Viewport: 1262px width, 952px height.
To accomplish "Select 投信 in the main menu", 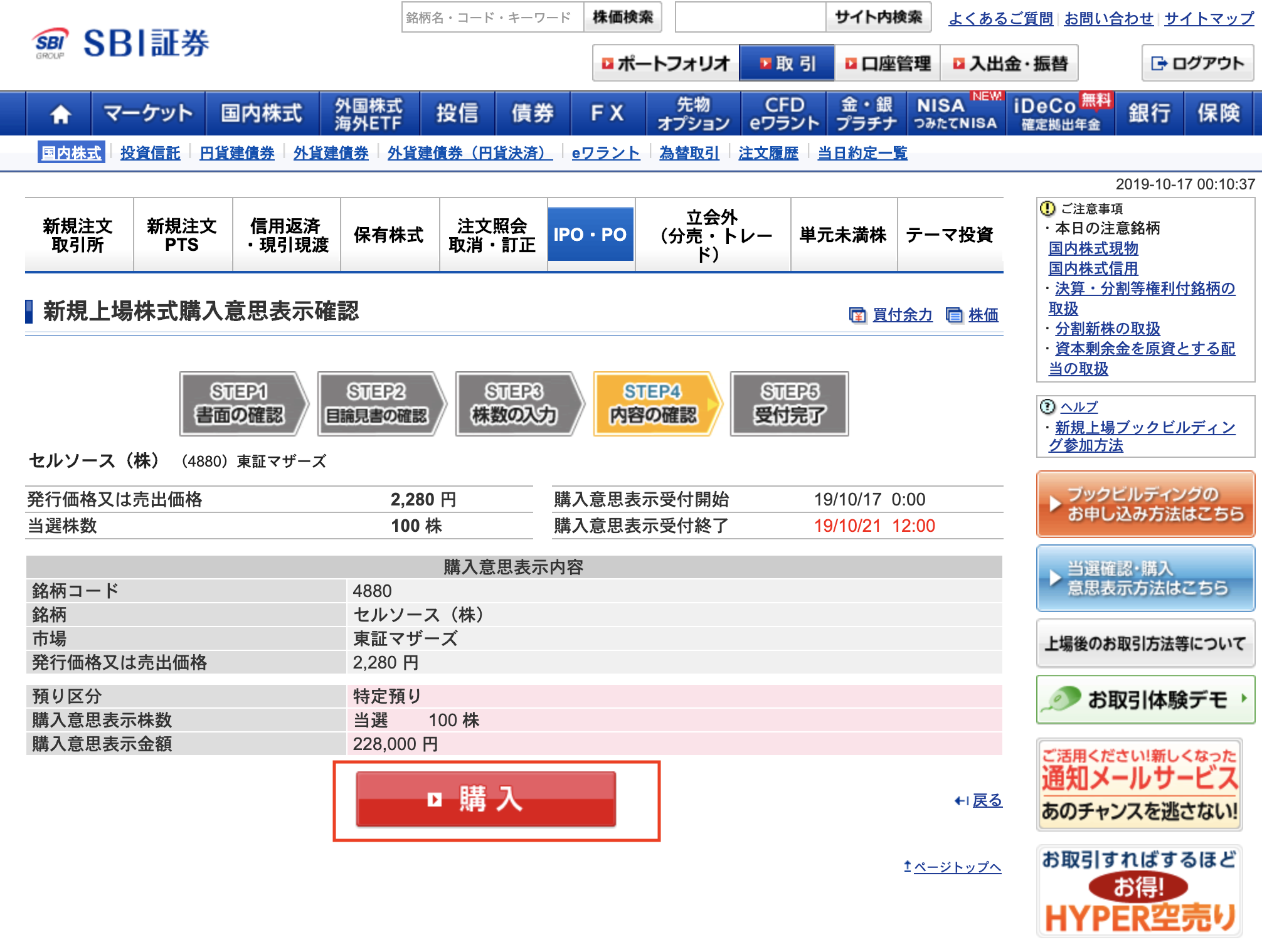I will pyautogui.click(x=457, y=114).
